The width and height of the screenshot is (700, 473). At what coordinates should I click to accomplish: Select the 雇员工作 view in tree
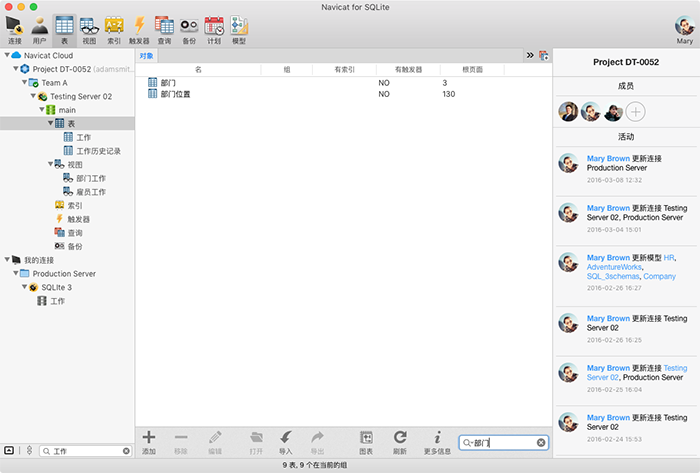[x=91, y=192]
